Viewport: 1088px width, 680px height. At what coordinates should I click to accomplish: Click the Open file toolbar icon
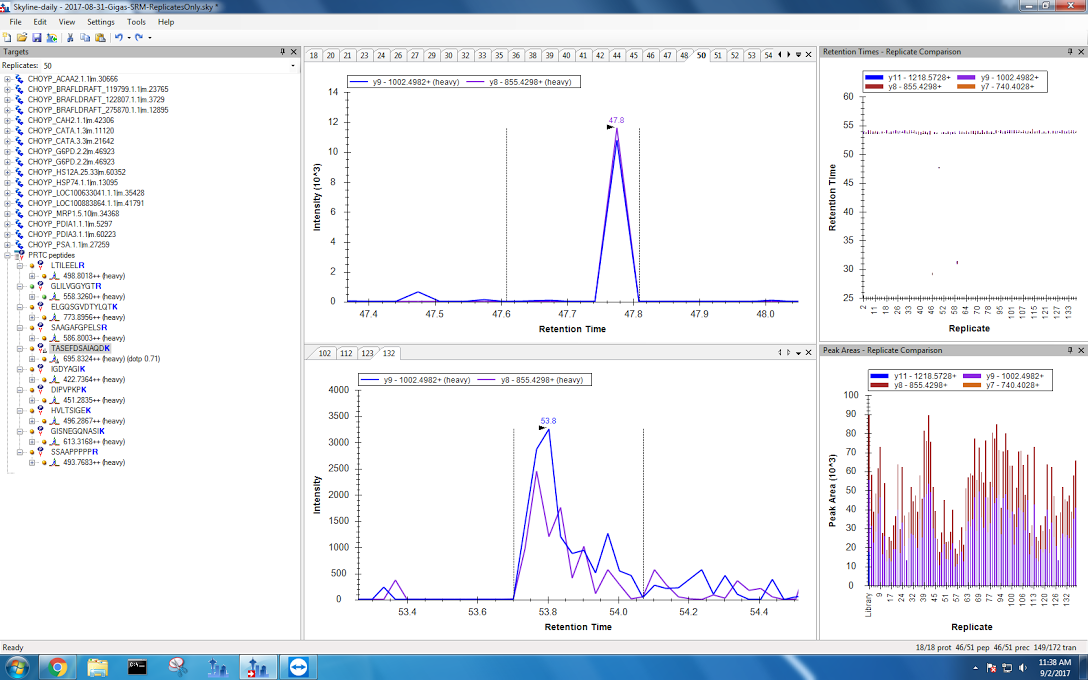22,37
